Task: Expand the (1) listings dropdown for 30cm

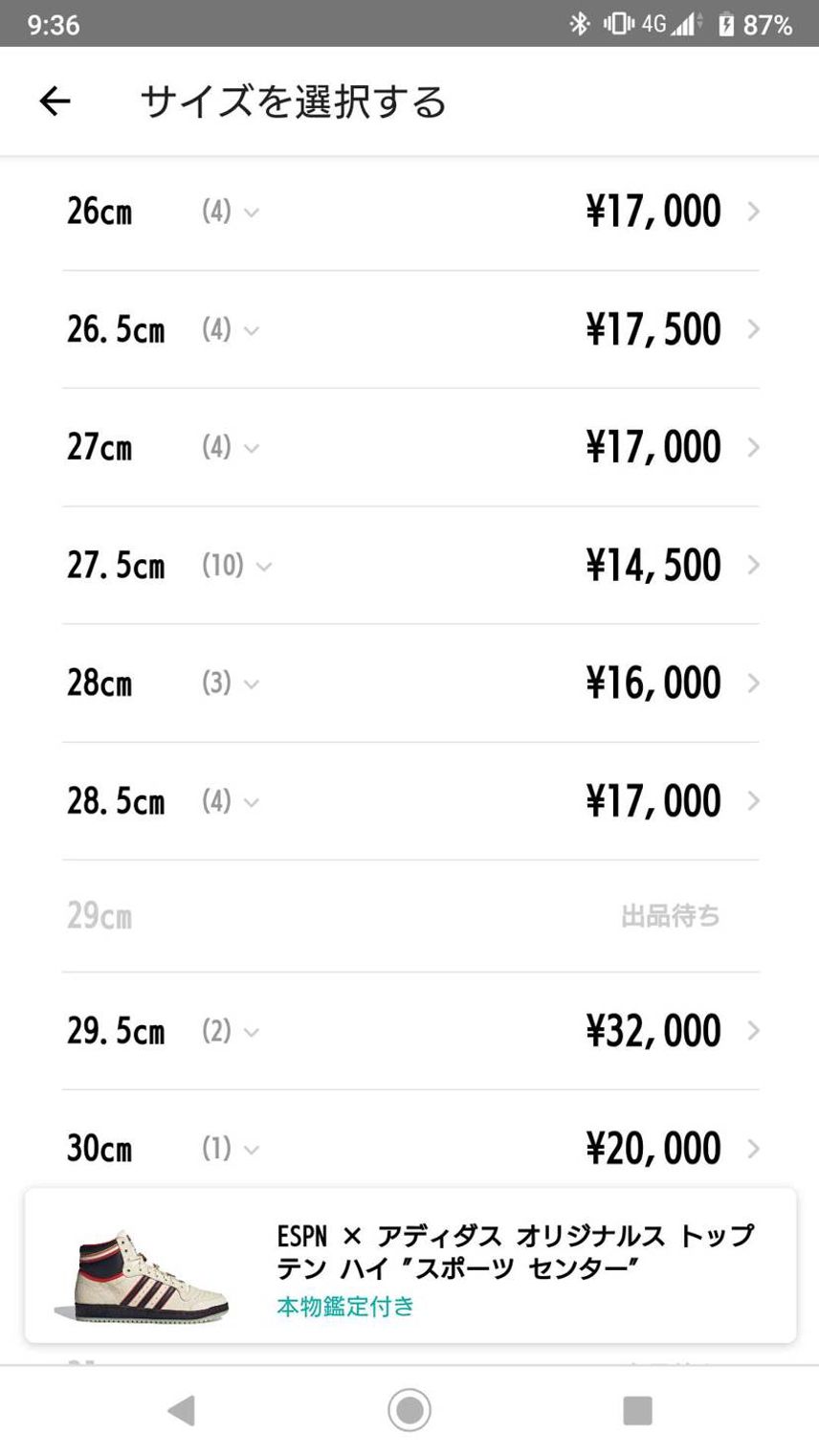Action: (x=230, y=1149)
